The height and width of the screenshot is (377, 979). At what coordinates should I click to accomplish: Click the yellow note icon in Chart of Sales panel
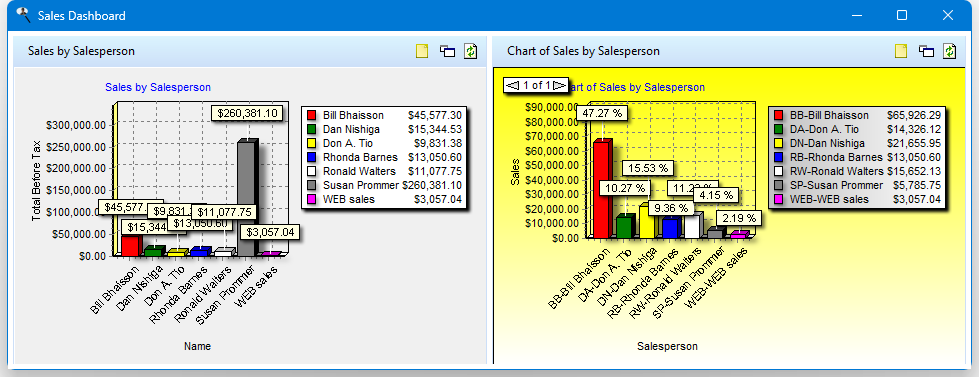901,51
